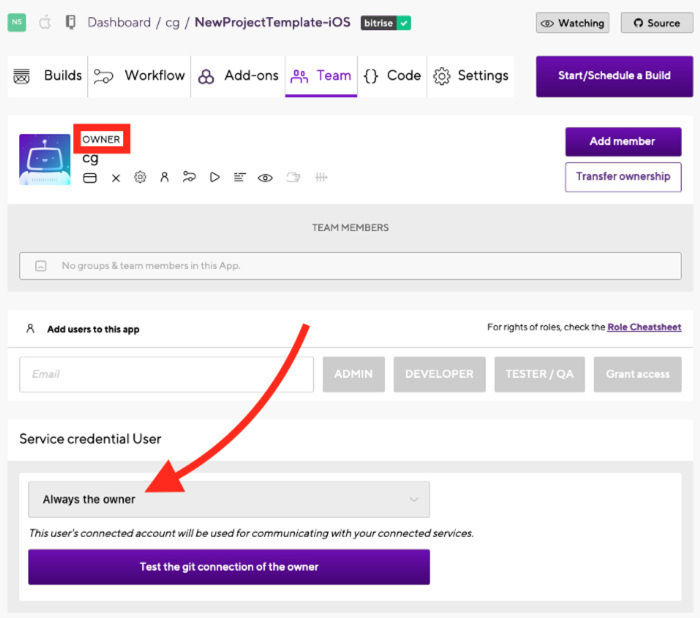The height and width of the screenshot is (618, 700).
Task: Open the Source repository button
Action: click(657, 23)
